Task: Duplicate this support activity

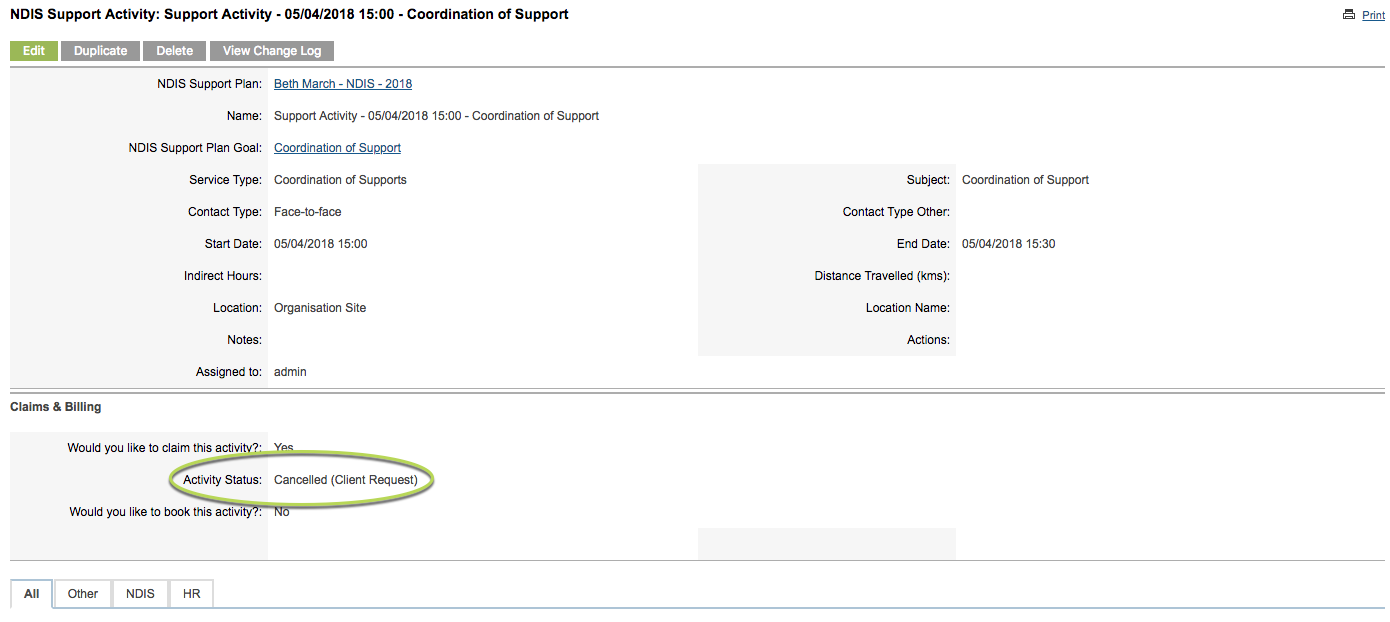Action: (x=101, y=51)
